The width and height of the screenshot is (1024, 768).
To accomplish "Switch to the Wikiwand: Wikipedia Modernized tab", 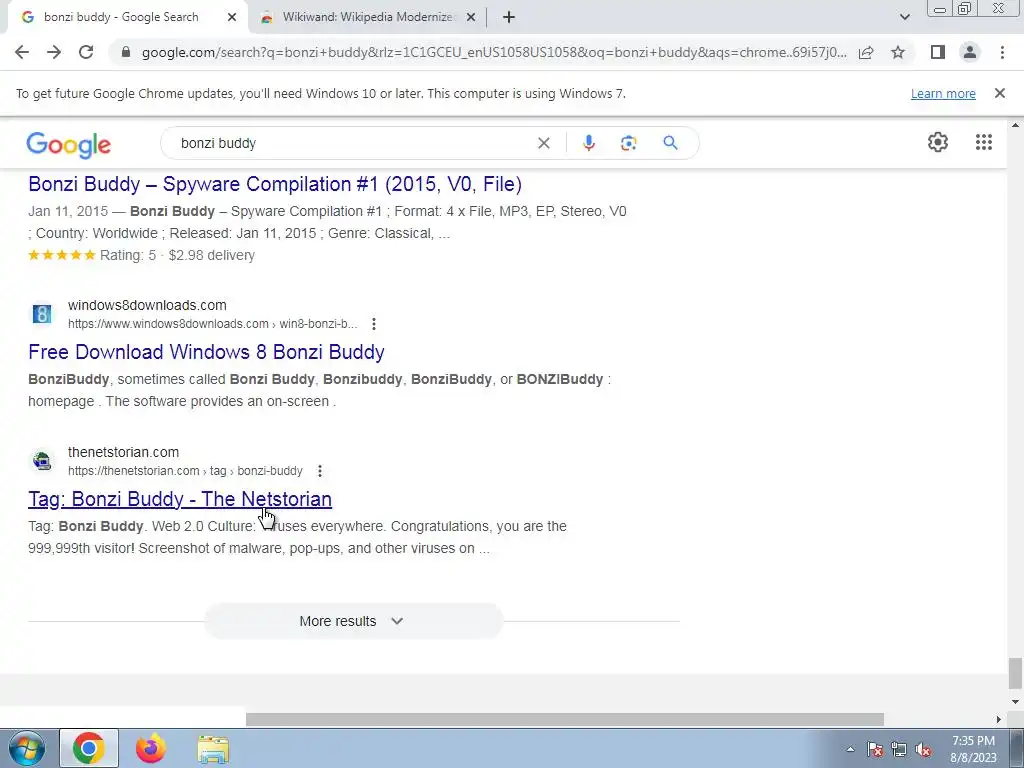I will (368, 18).
